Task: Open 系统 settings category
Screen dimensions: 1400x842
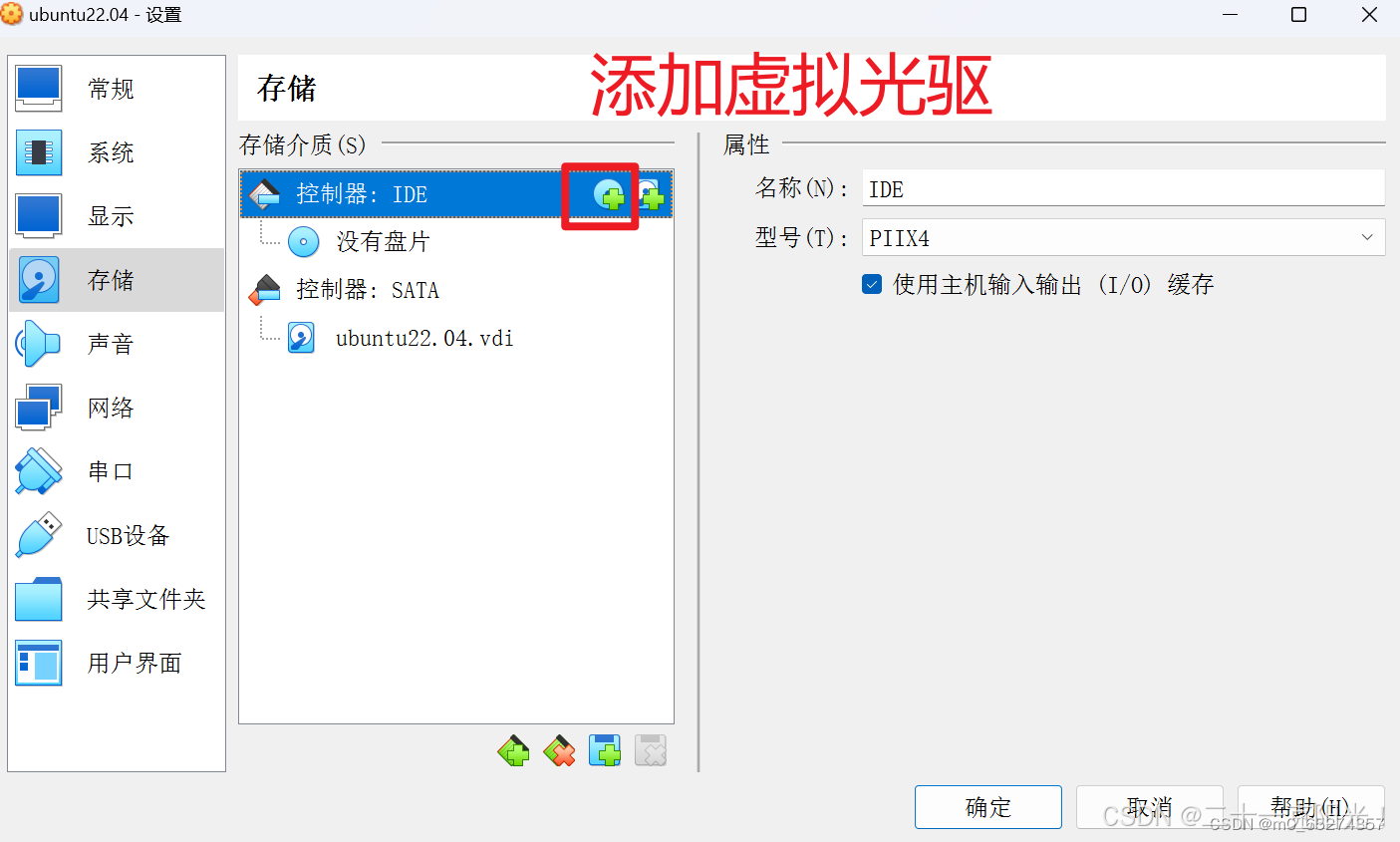Action: 117,152
